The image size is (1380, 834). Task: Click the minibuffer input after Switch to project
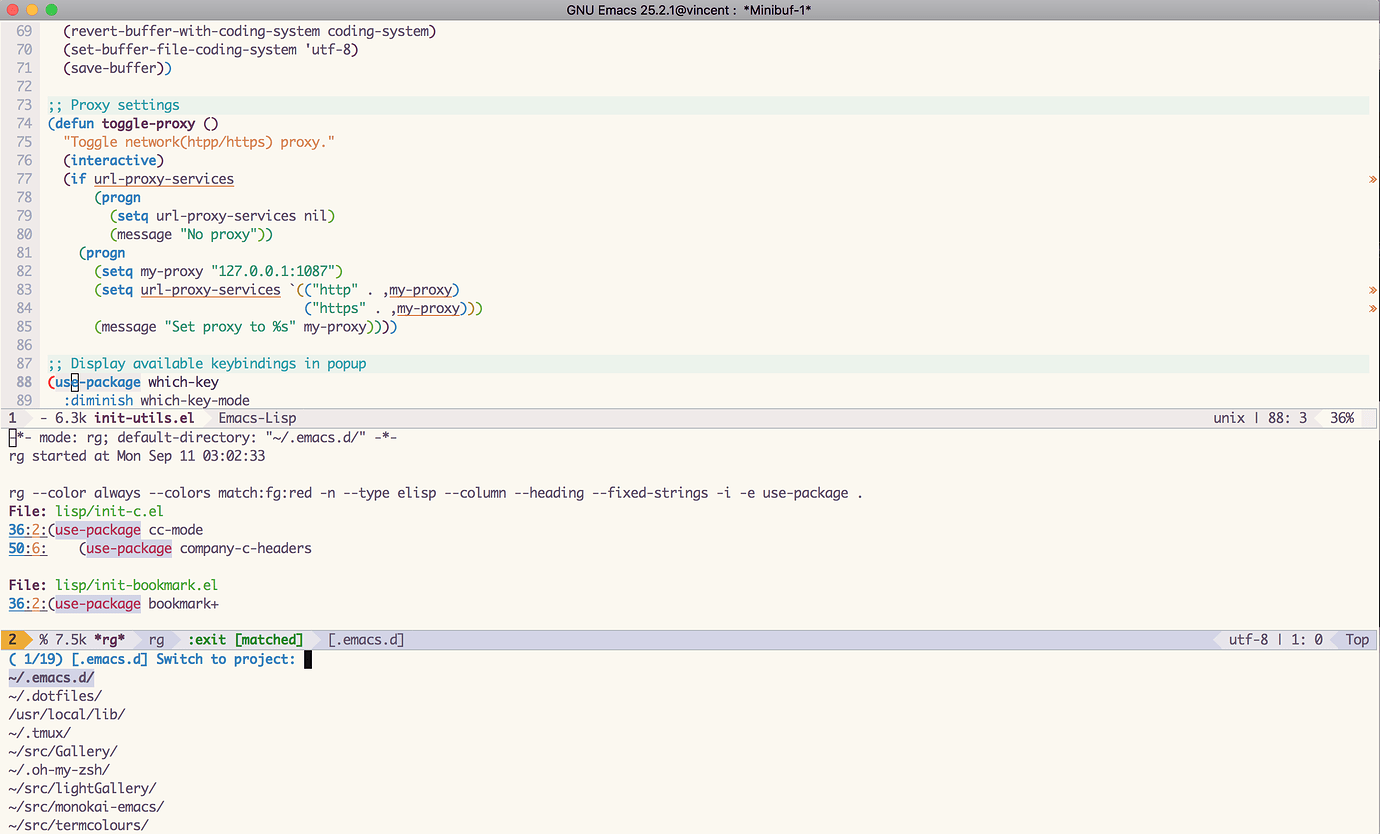(x=308, y=659)
